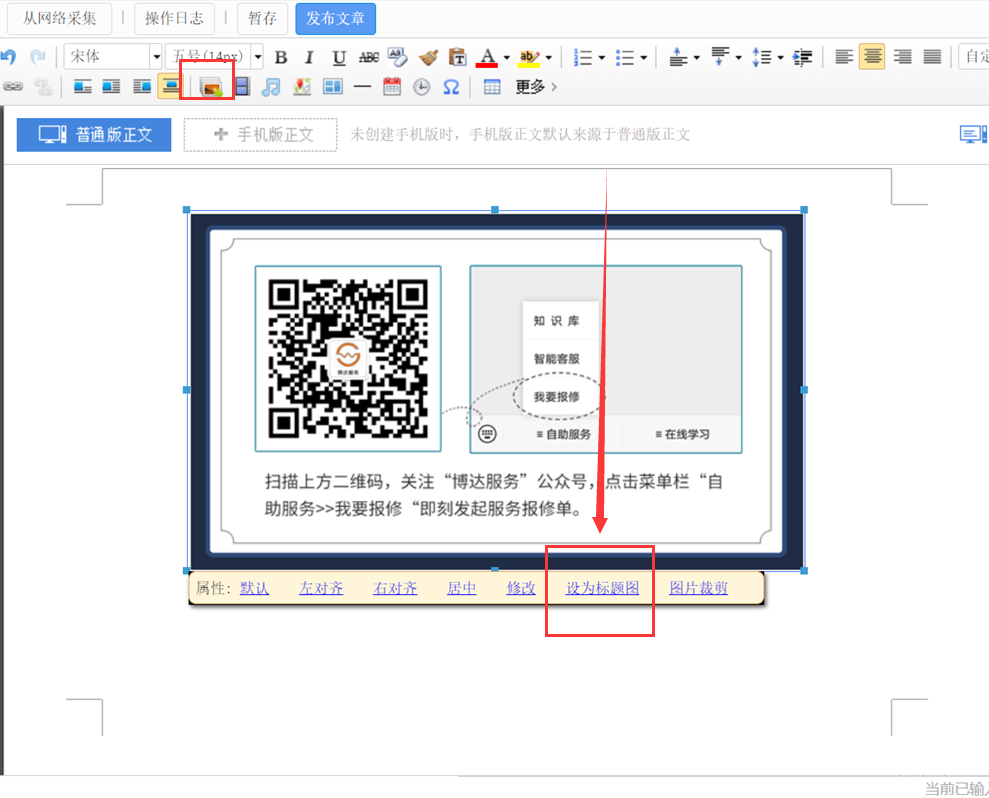Click the paragraph spacing before icon
The height and width of the screenshot is (798, 989).
tap(678, 57)
